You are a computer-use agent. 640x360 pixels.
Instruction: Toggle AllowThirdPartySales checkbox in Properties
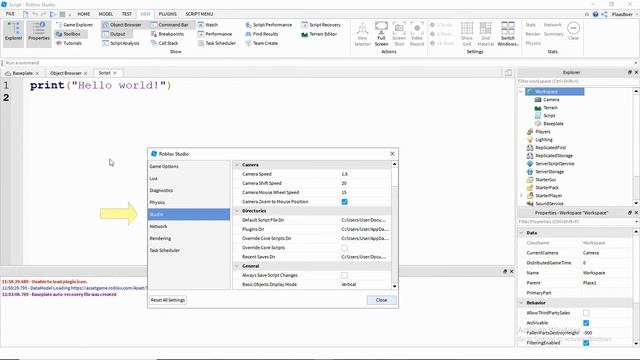pyautogui.click(x=586, y=313)
